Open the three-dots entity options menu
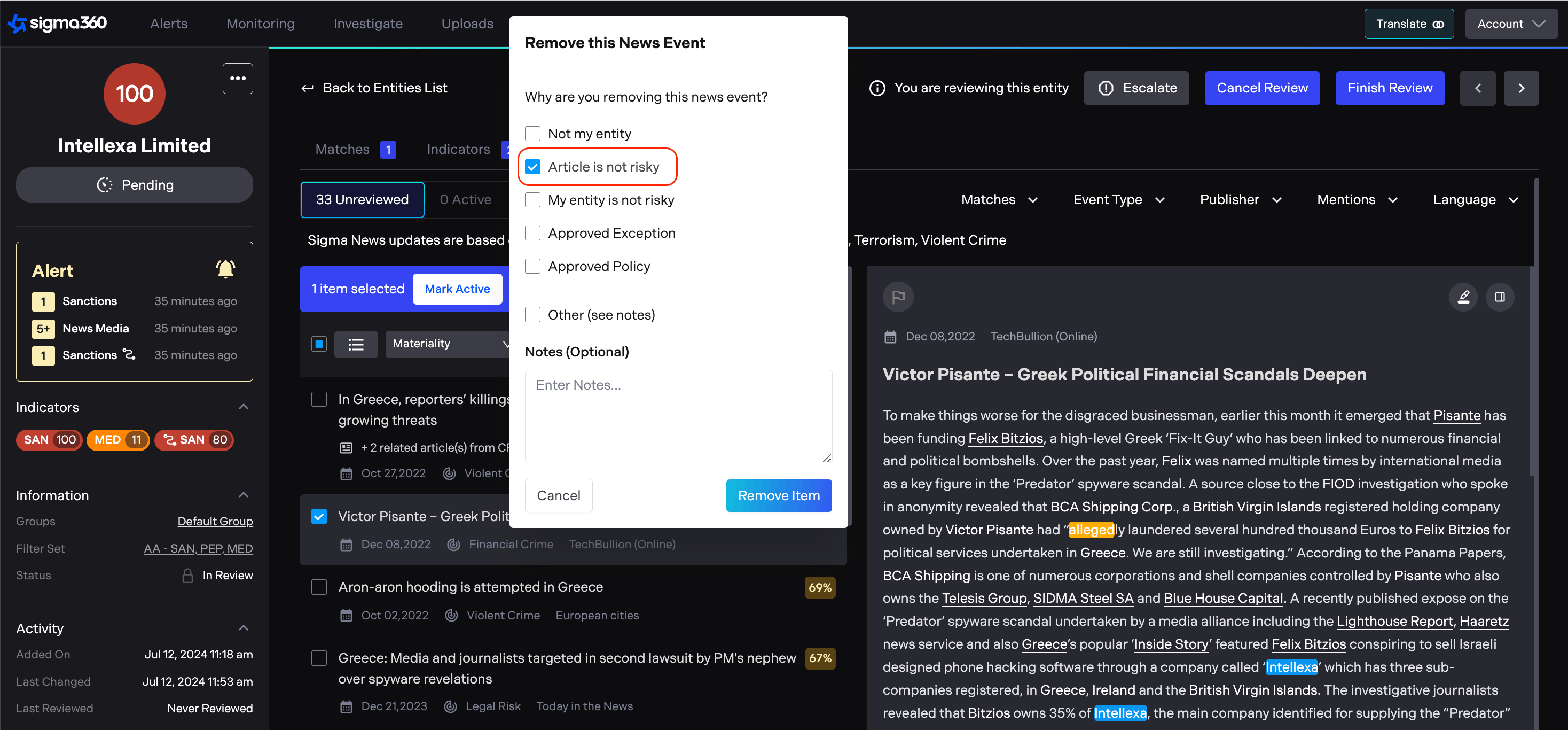This screenshot has height=730, width=1568. point(238,79)
